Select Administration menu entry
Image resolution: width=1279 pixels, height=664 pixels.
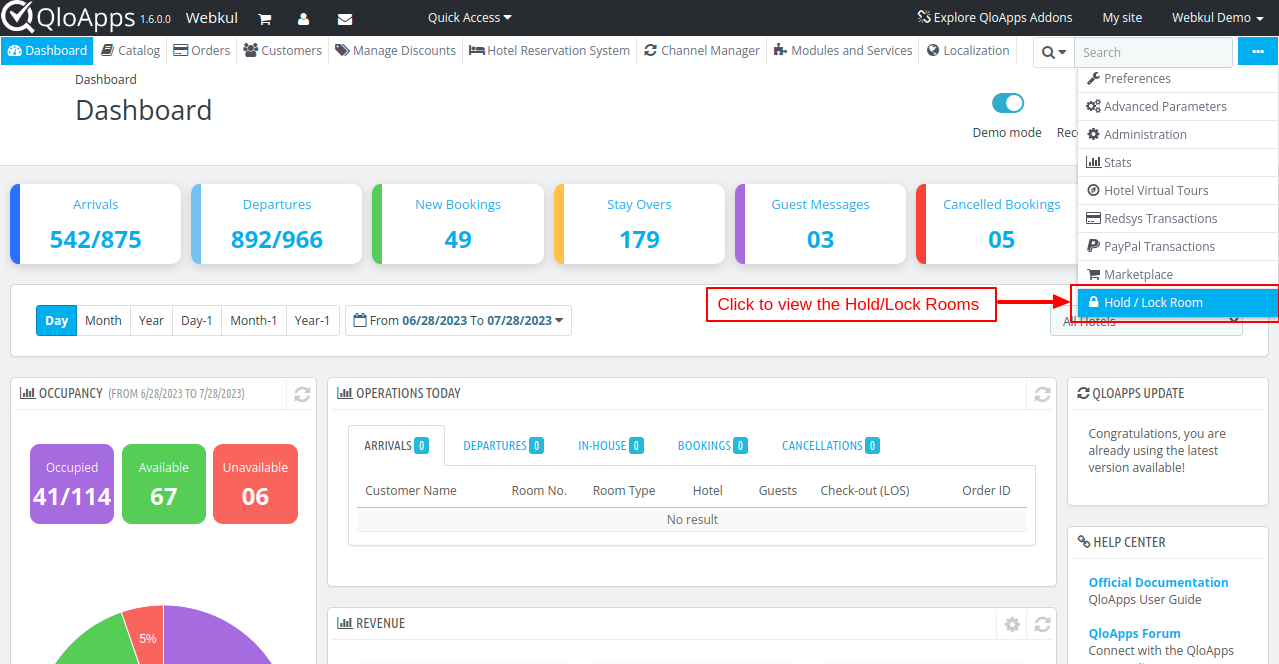[1177, 135]
